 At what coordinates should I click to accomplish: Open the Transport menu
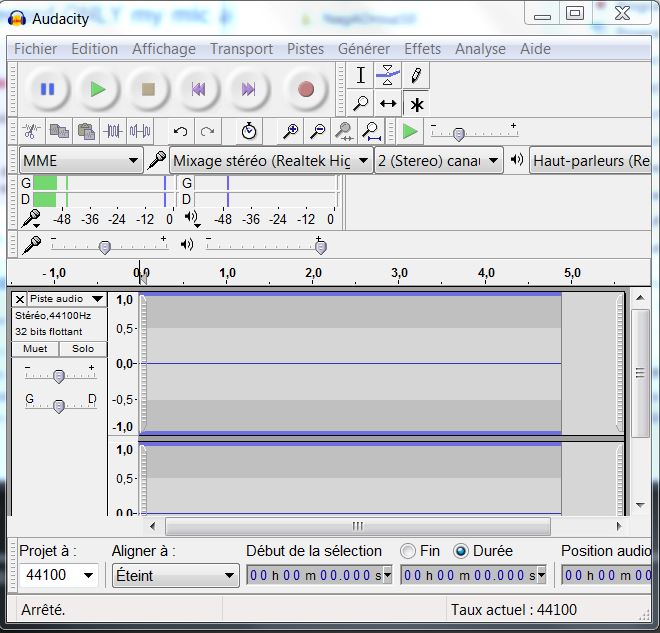click(242, 49)
